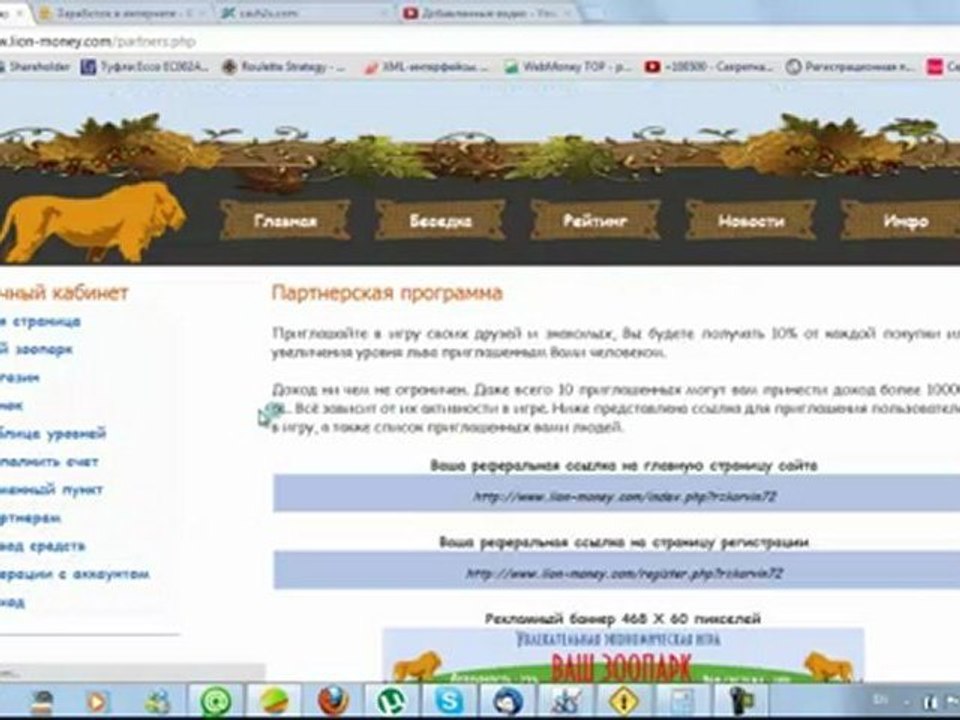This screenshot has height=720, width=960.
Task: Click the Facebook-style icon of Туфли Ecco bookmark
Action: point(88,66)
